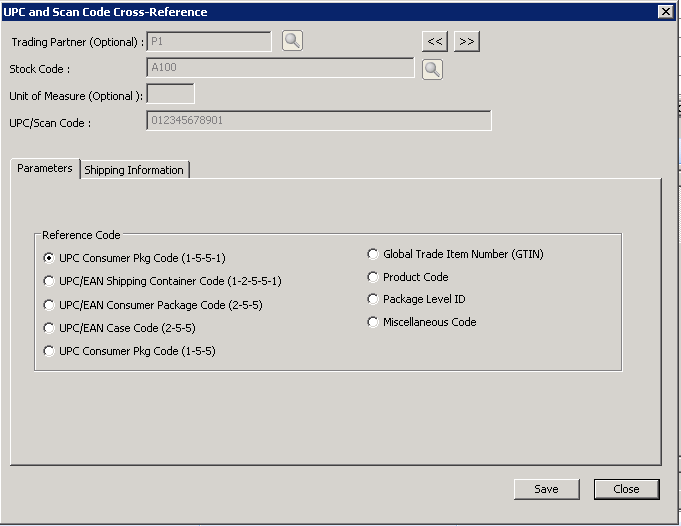Choose UPC/EAN Consumer Package Code (2-5-5)

(49, 305)
